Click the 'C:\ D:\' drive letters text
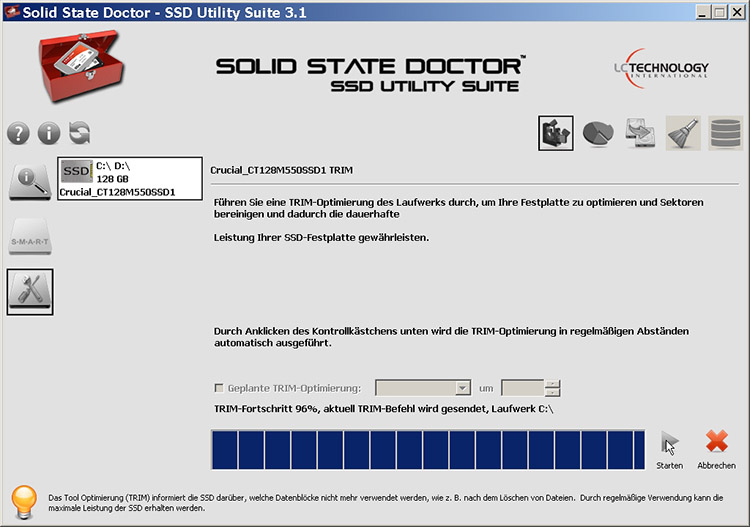This screenshot has width=750, height=527. pyautogui.click(x=113, y=166)
